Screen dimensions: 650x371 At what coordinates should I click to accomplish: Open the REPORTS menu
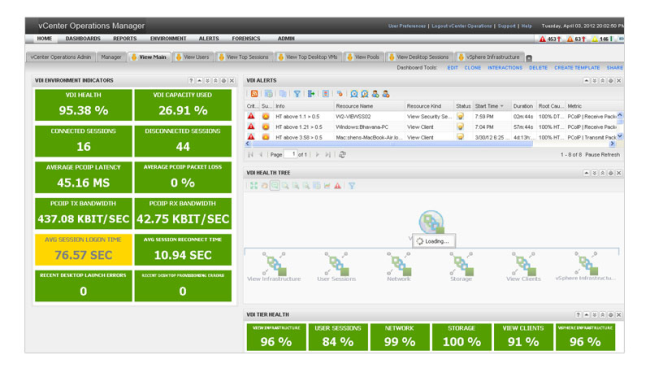click(125, 39)
